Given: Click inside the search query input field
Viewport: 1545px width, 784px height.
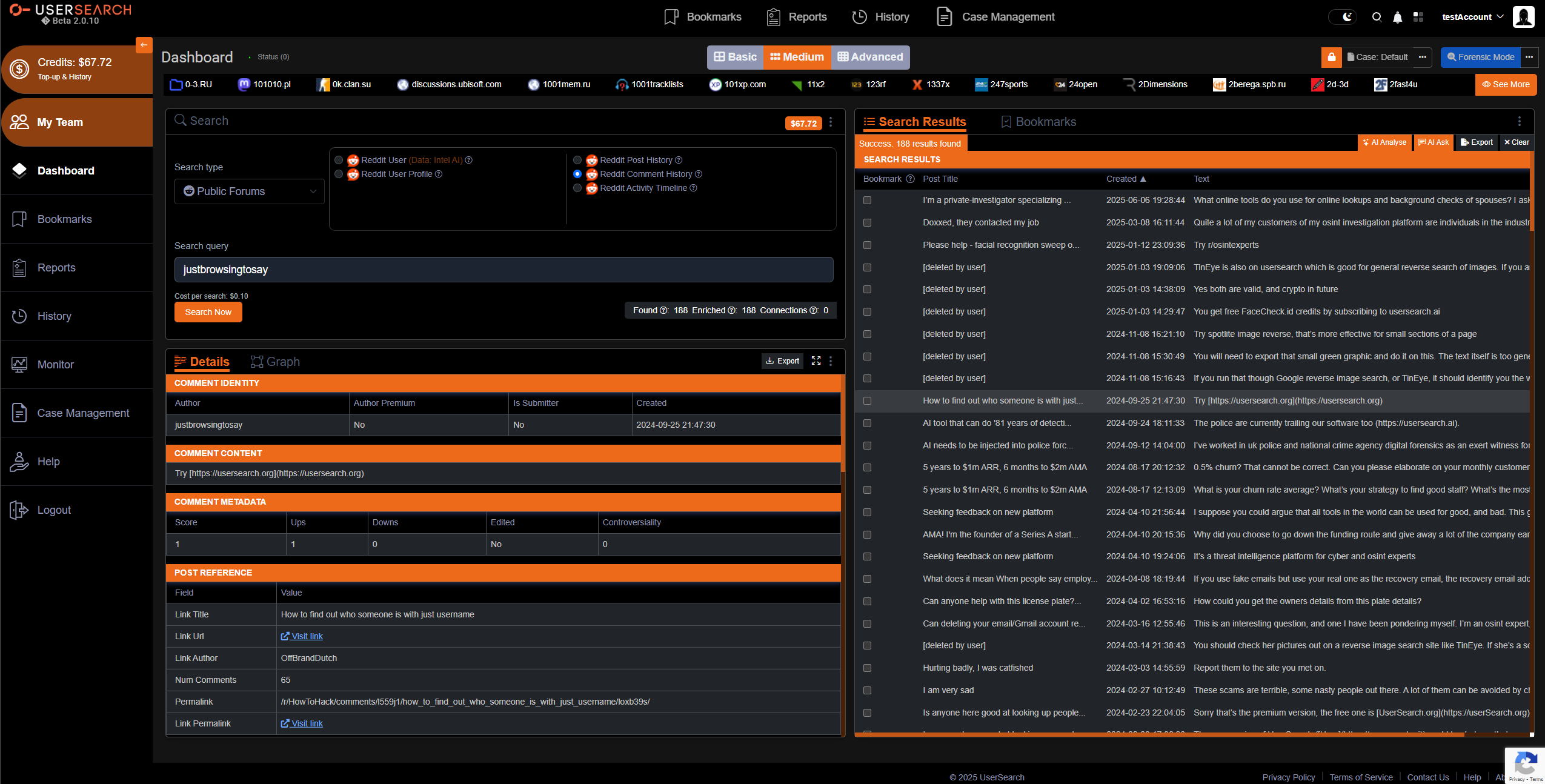Looking at the screenshot, I should click(x=503, y=269).
